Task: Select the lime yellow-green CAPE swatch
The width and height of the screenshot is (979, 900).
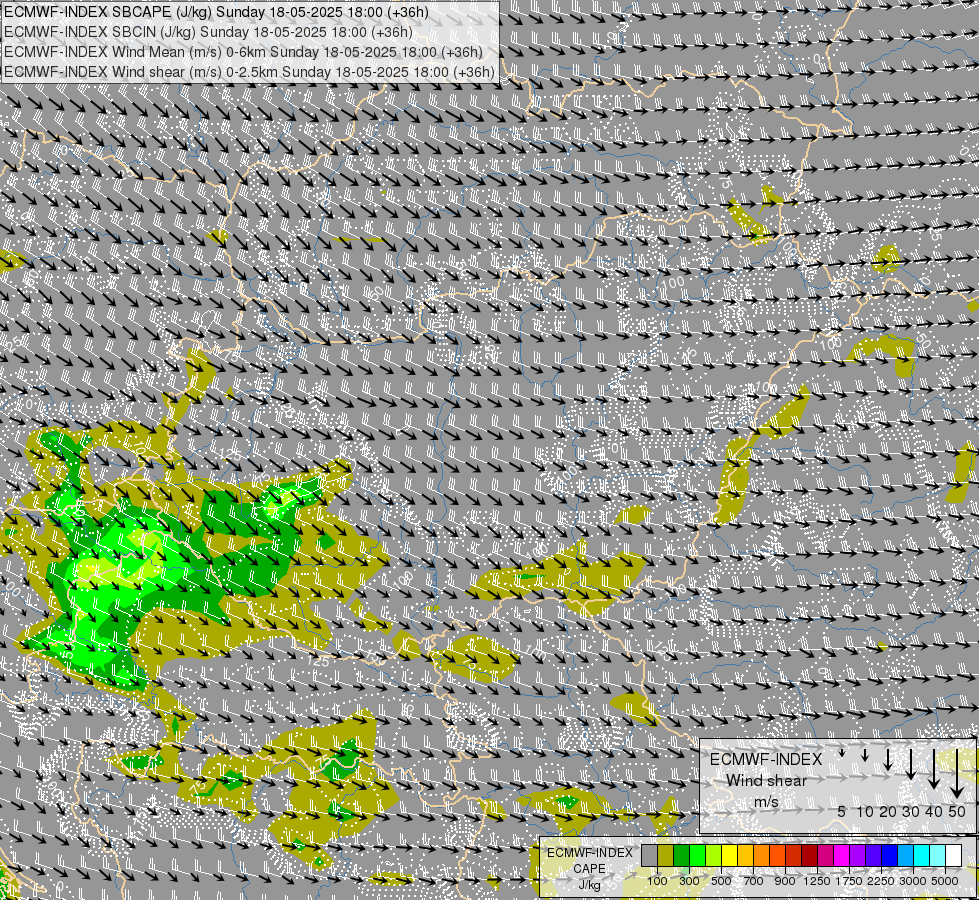Action: click(x=714, y=855)
